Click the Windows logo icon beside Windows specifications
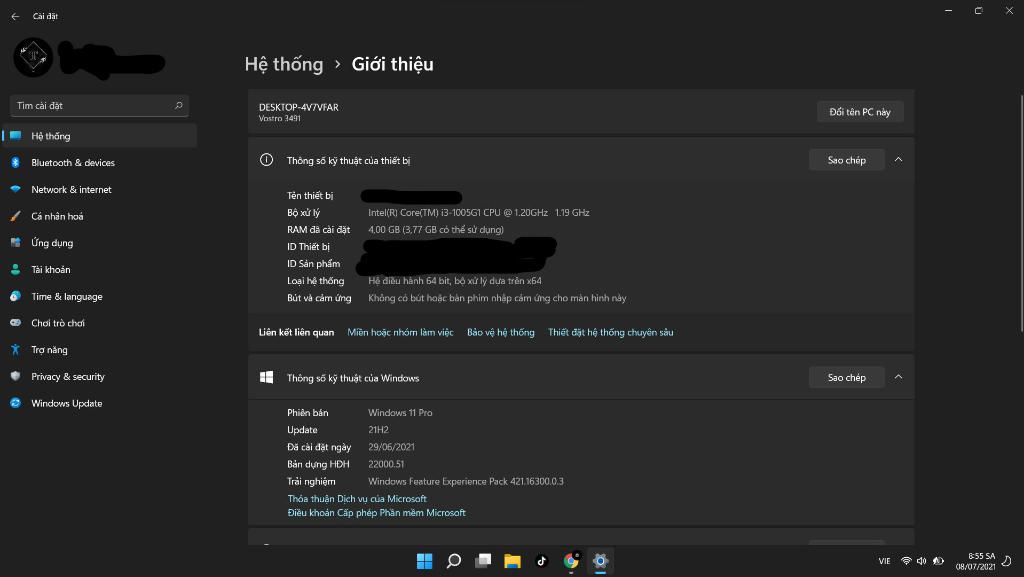1024x577 pixels. [266, 377]
